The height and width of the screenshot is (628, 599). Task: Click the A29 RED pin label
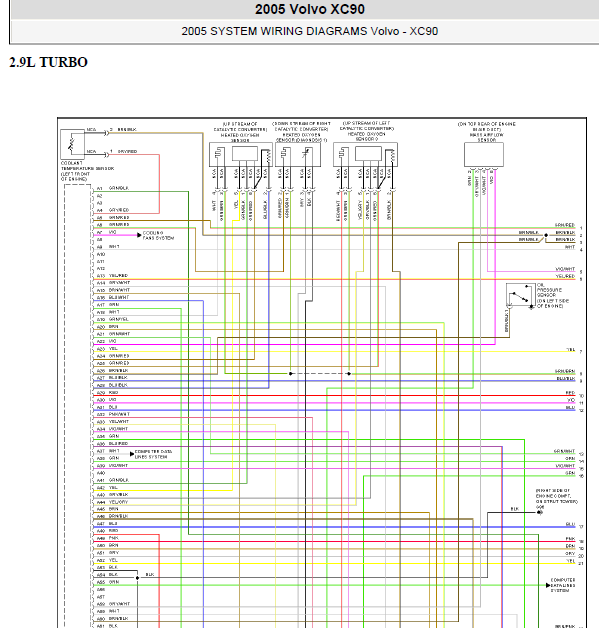(x=107, y=392)
